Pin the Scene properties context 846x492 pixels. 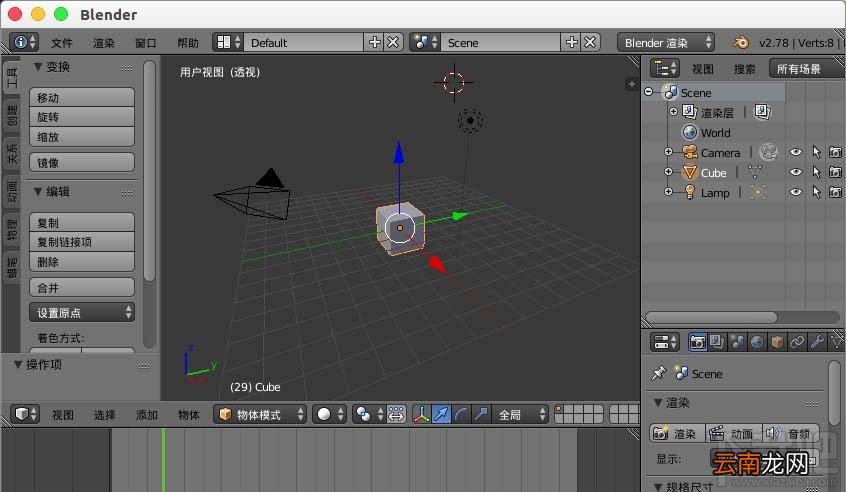658,373
